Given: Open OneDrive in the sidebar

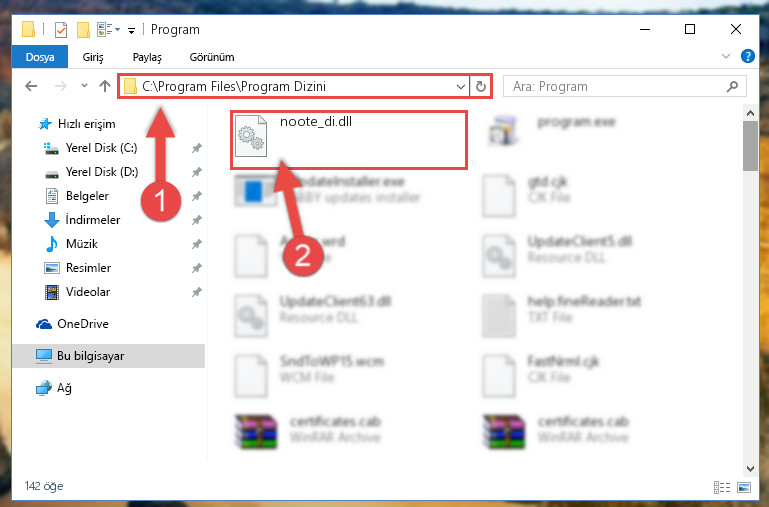Looking at the screenshot, I should [x=83, y=324].
